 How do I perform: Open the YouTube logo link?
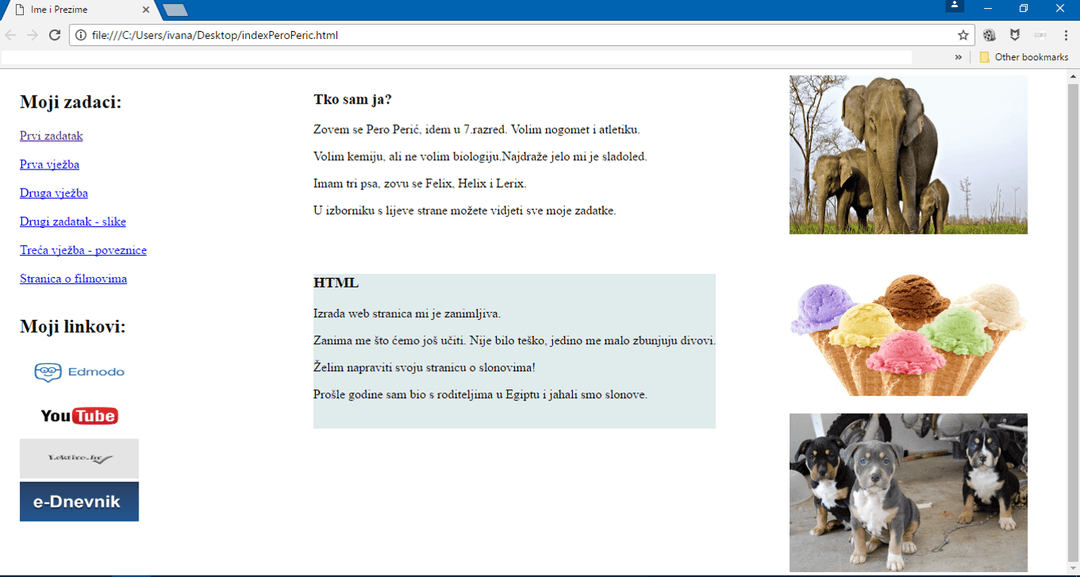click(x=79, y=416)
